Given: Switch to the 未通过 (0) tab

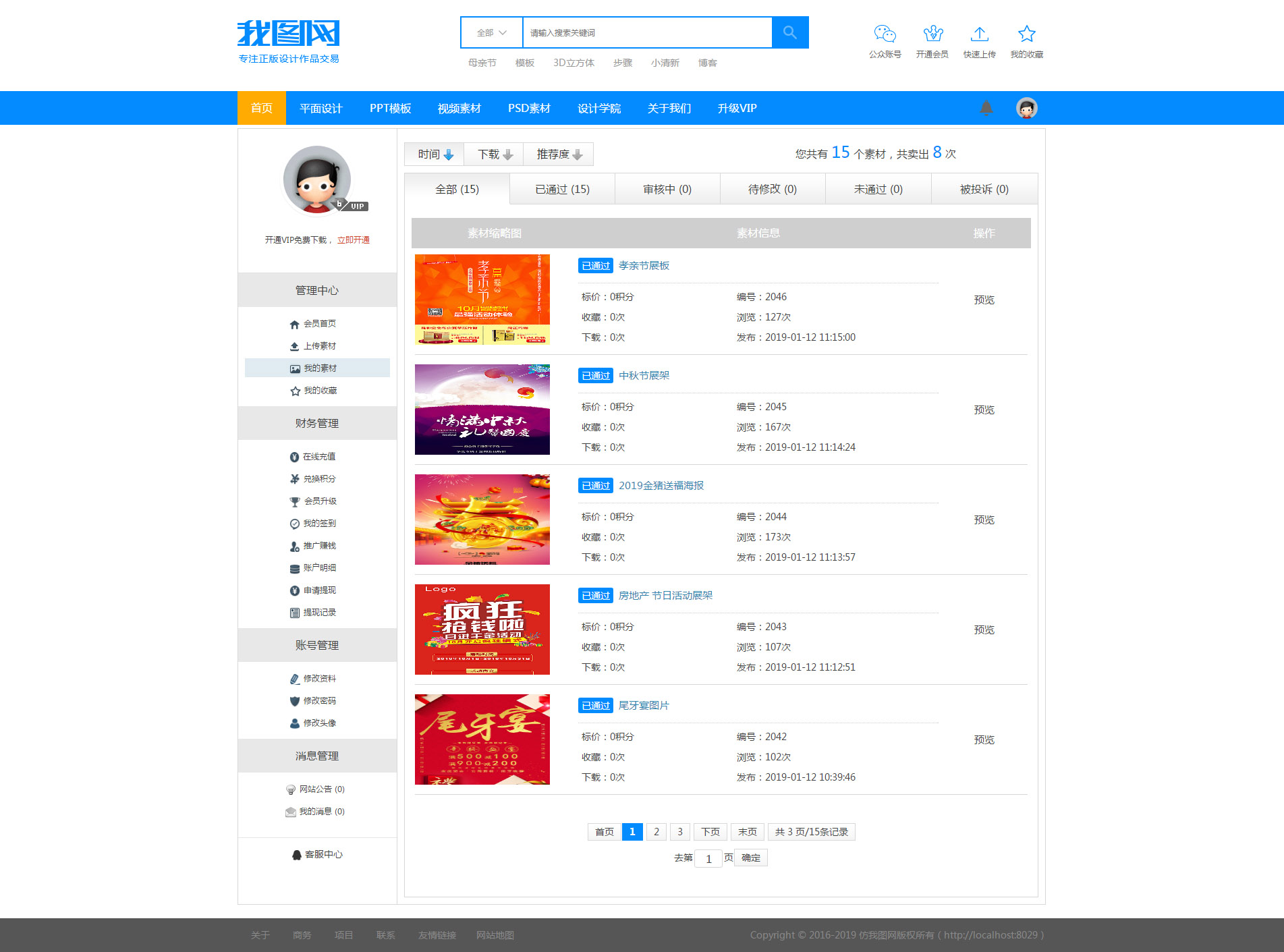Looking at the screenshot, I should pos(878,189).
